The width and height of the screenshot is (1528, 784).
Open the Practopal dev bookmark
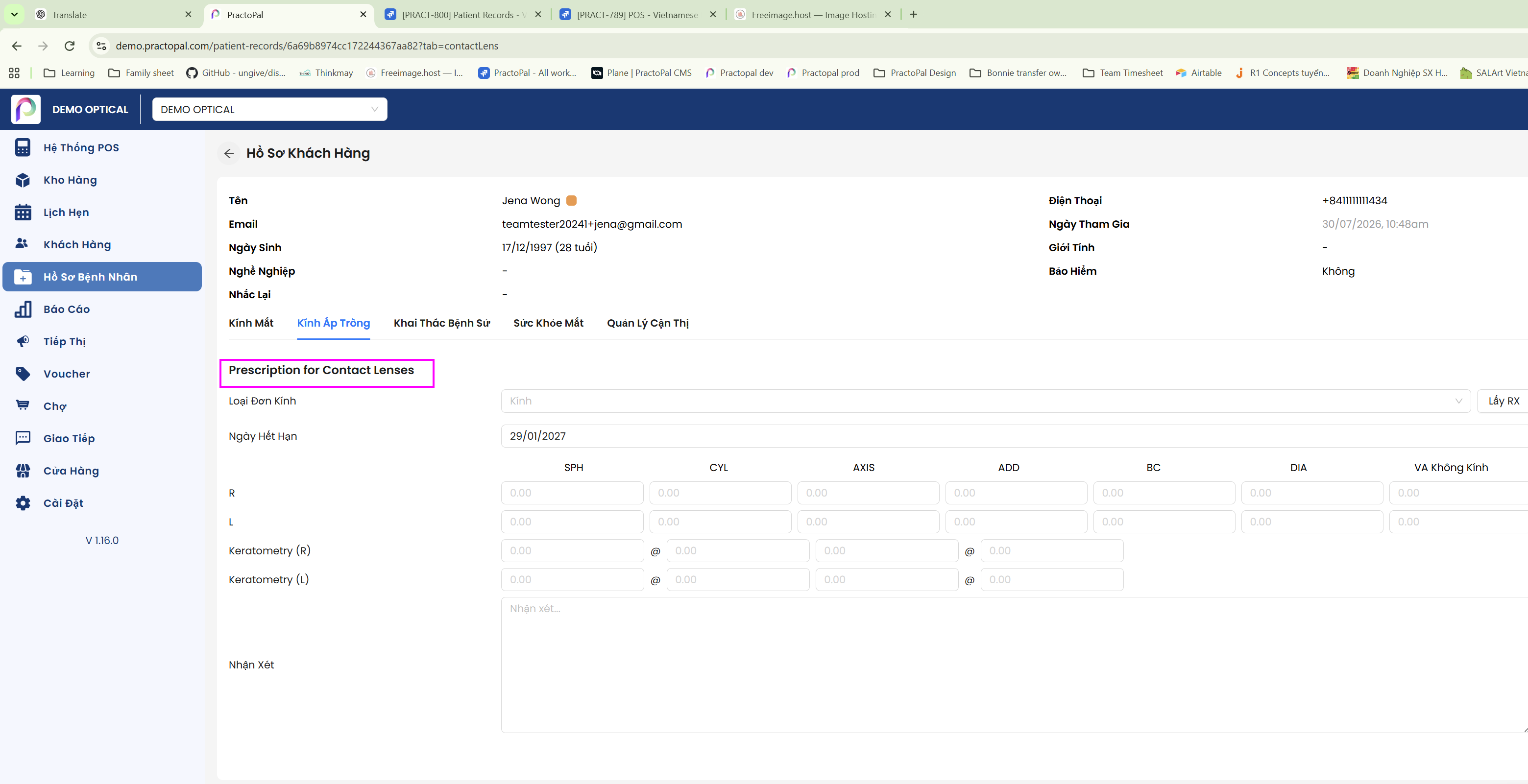[x=738, y=73]
